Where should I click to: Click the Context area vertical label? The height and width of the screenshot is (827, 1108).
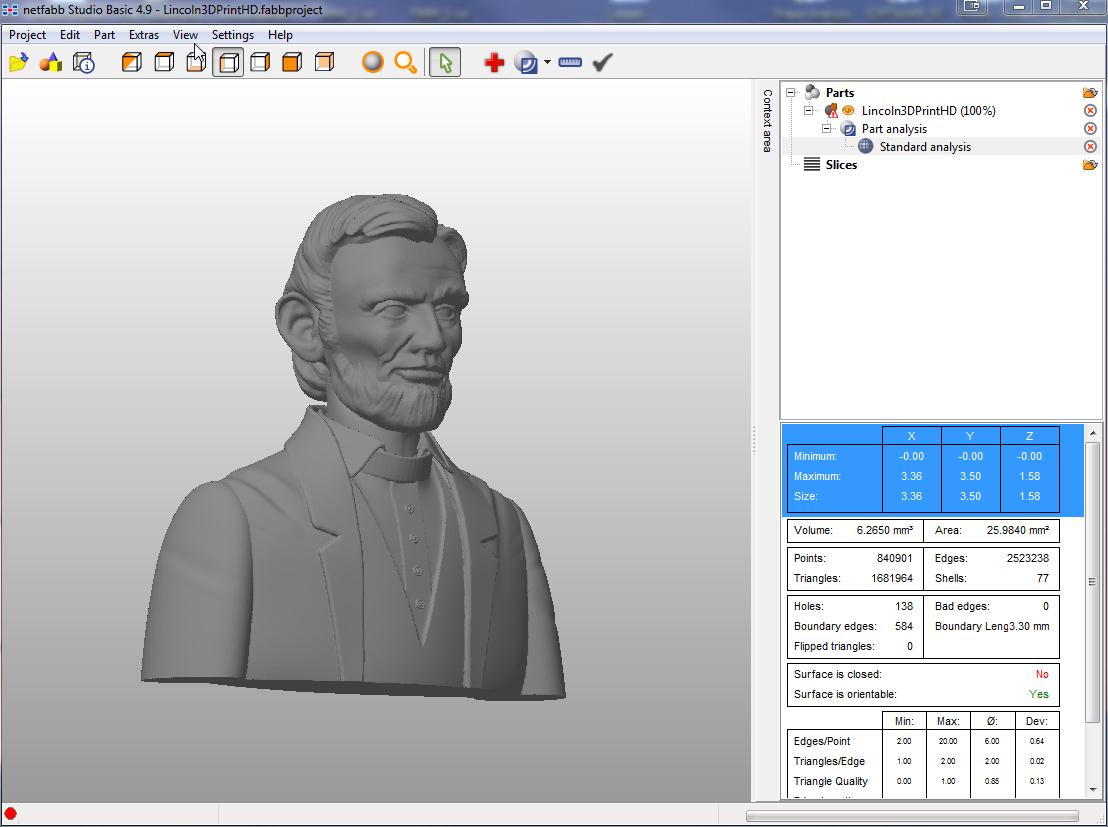767,120
